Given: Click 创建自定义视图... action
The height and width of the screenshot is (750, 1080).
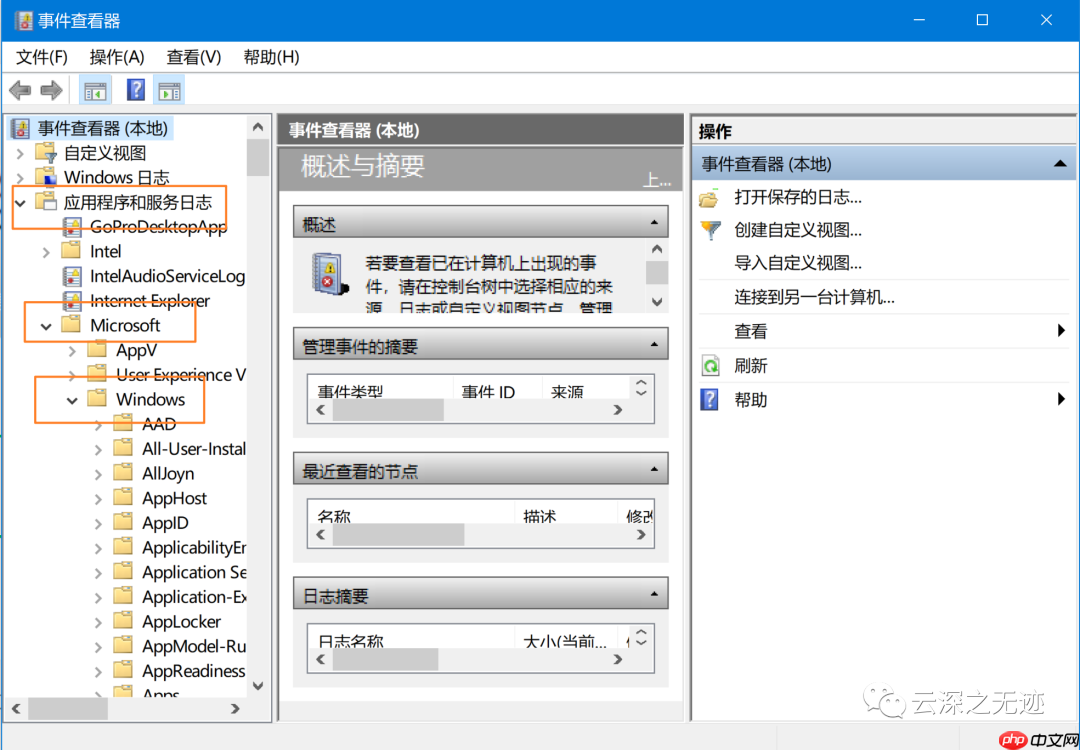Looking at the screenshot, I should click(798, 230).
